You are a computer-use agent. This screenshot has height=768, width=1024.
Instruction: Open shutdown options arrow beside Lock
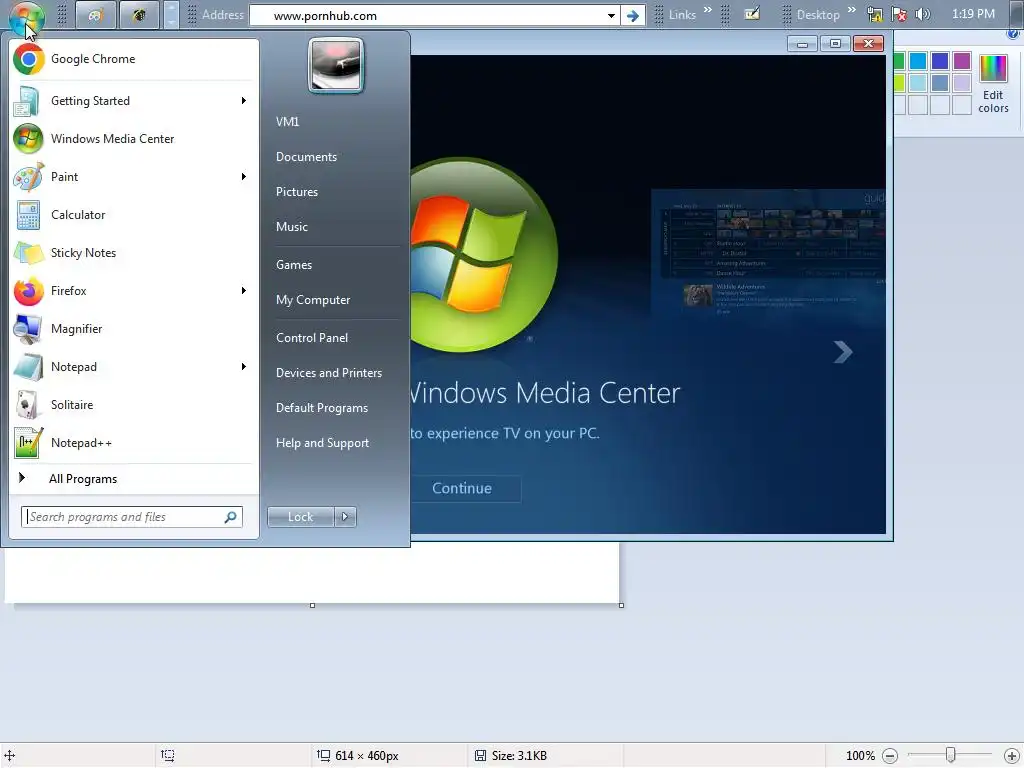tap(345, 517)
